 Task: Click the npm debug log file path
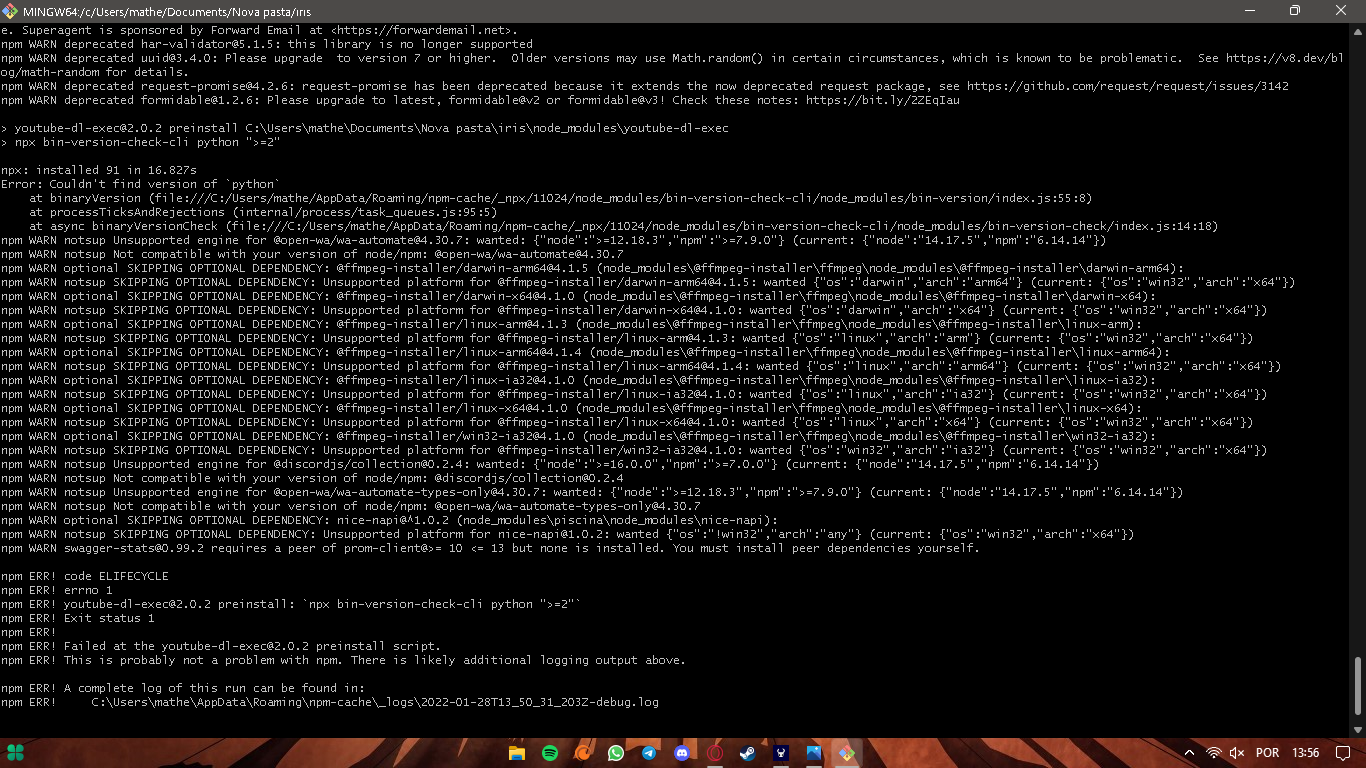click(376, 702)
